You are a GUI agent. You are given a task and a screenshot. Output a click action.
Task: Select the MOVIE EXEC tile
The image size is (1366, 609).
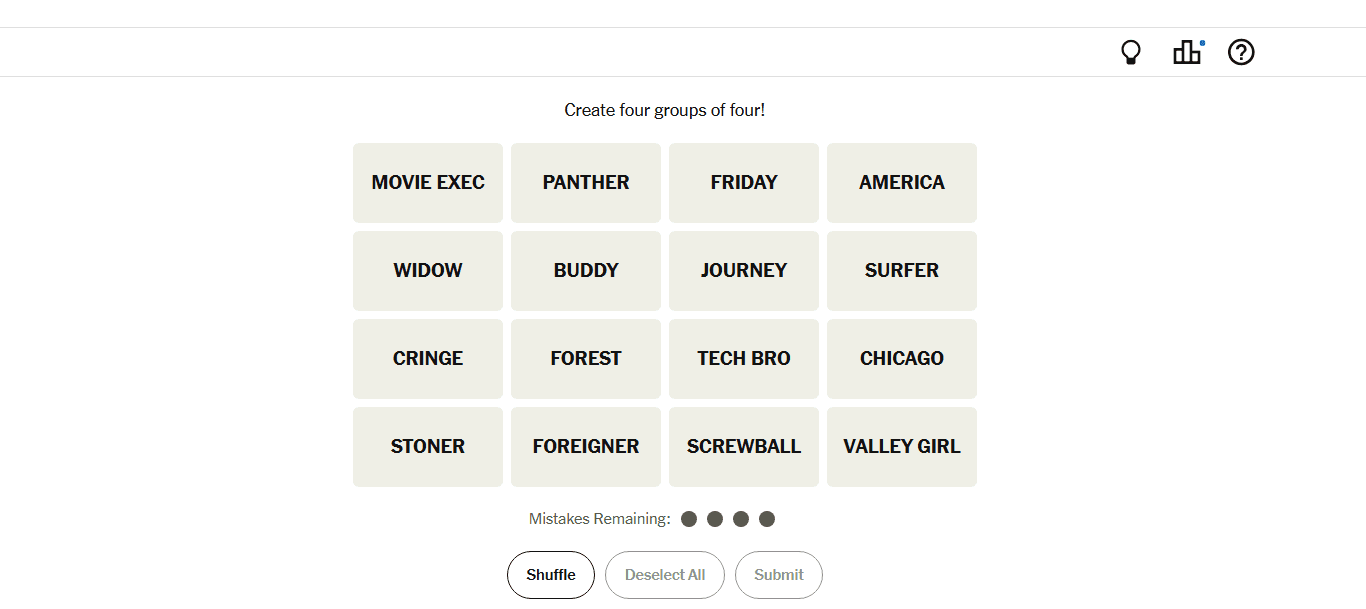click(x=428, y=183)
